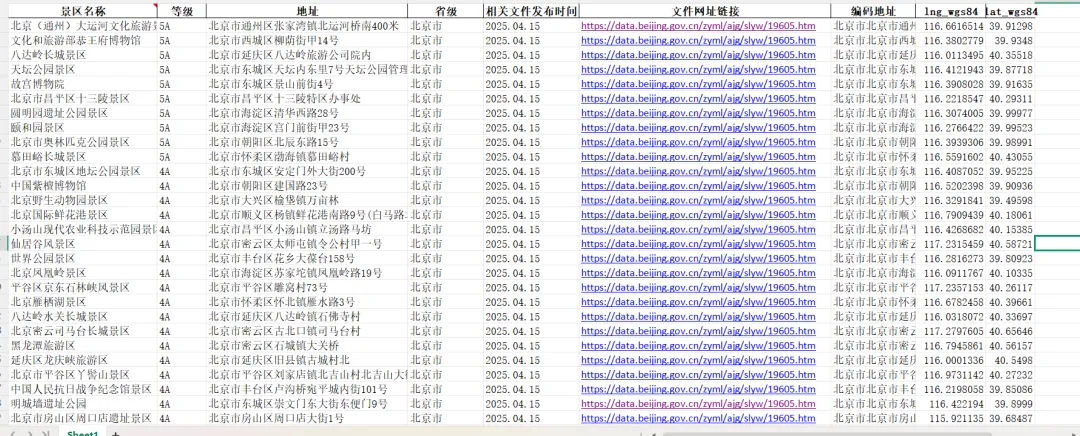The height and width of the screenshot is (436, 1080).
Task: Select the address cell 北京市密云区石城镇大关桥
Action: [x=307, y=346]
